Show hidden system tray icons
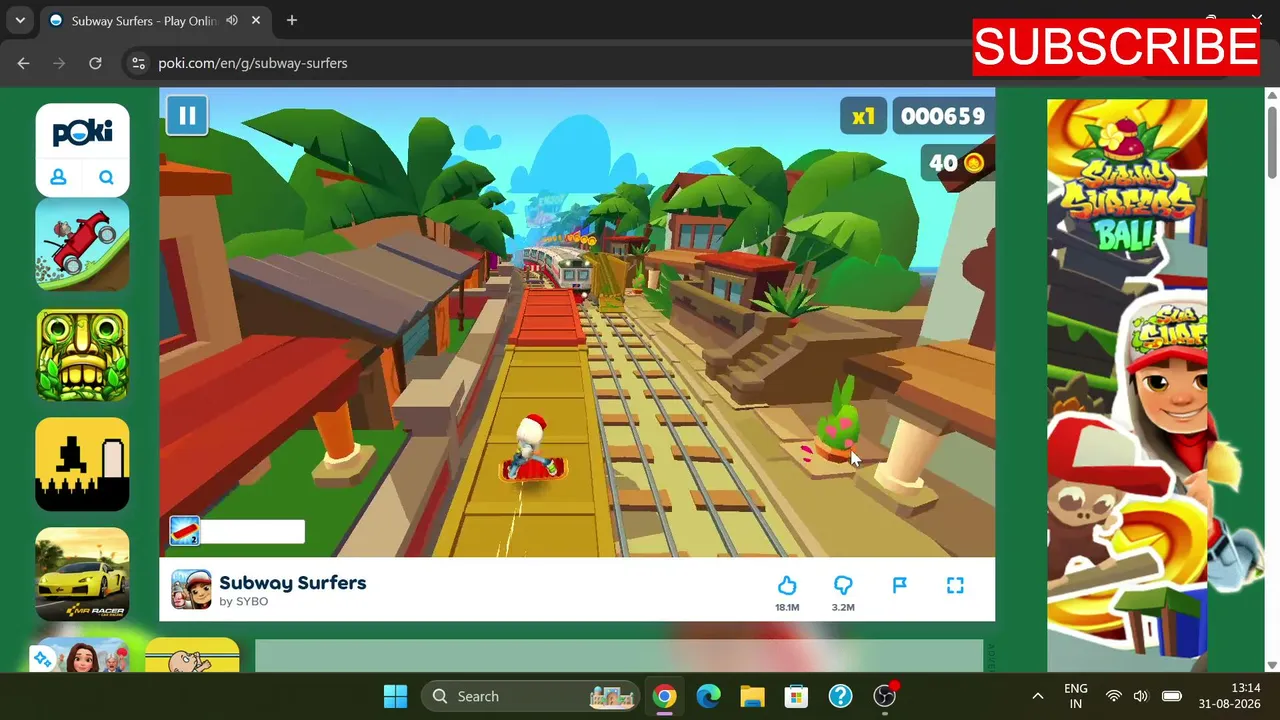The height and width of the screenshot is (720, 1280). pyautogui.click(x=1037, y=696)
